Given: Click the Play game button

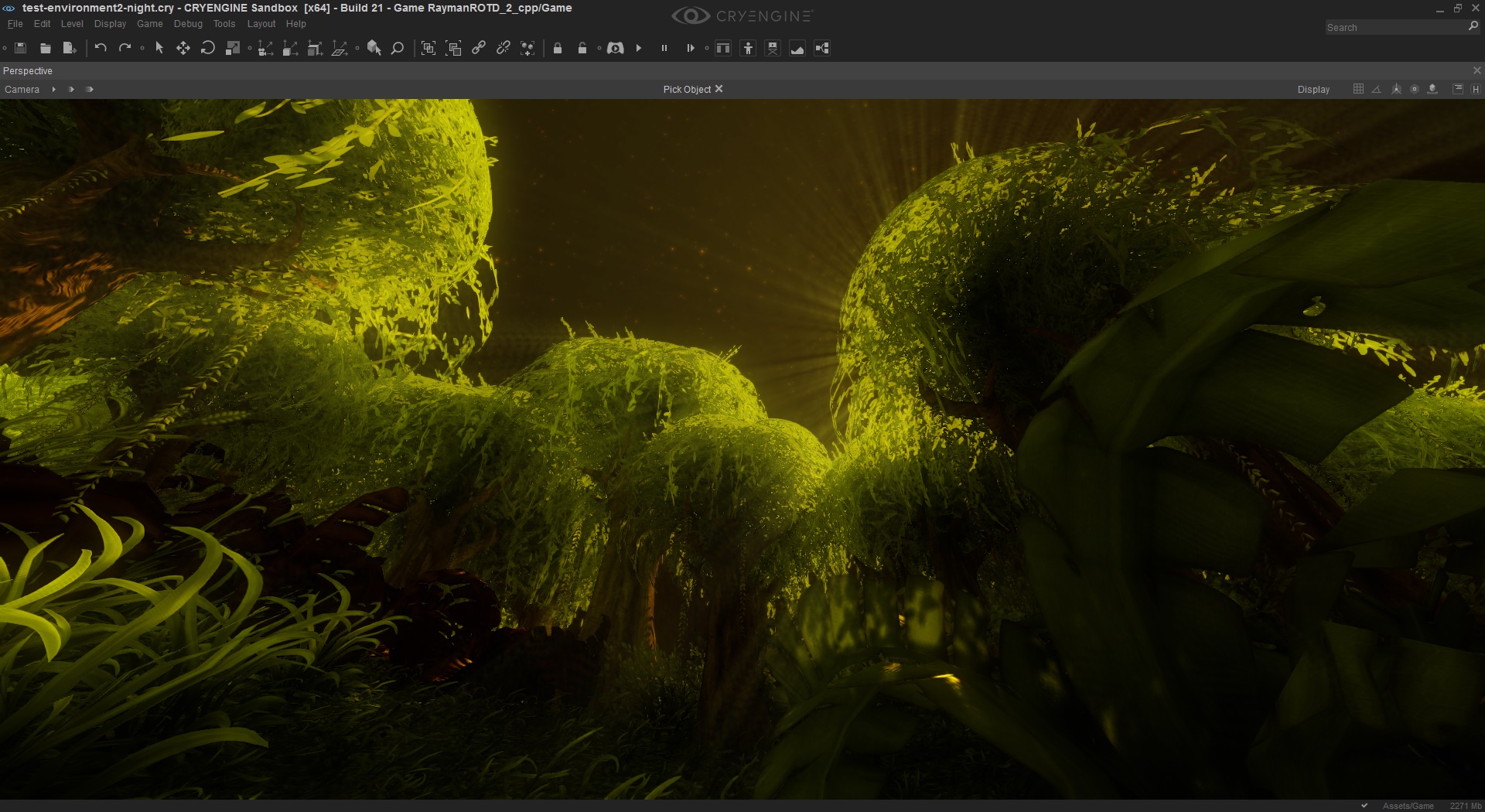Looking at the screenshot, I should pos(639,49).
